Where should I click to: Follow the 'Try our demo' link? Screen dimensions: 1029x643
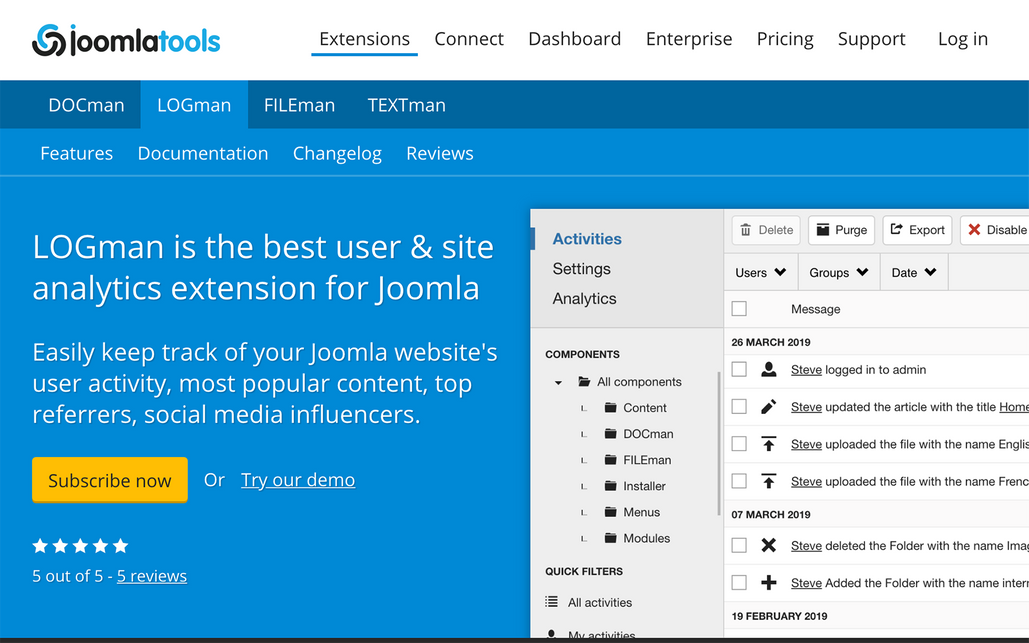point(298,480)
